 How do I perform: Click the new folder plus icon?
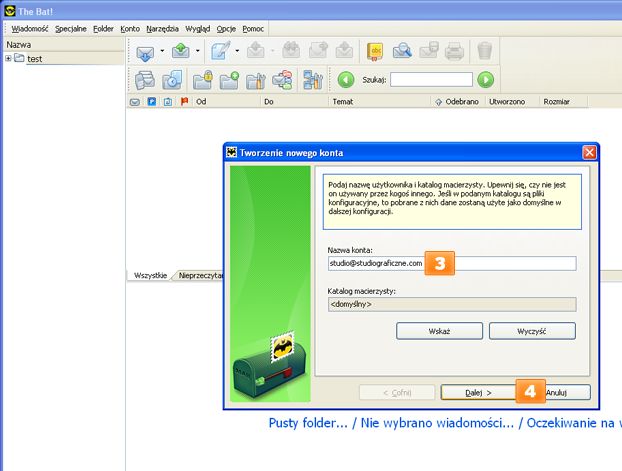(229, 80)
